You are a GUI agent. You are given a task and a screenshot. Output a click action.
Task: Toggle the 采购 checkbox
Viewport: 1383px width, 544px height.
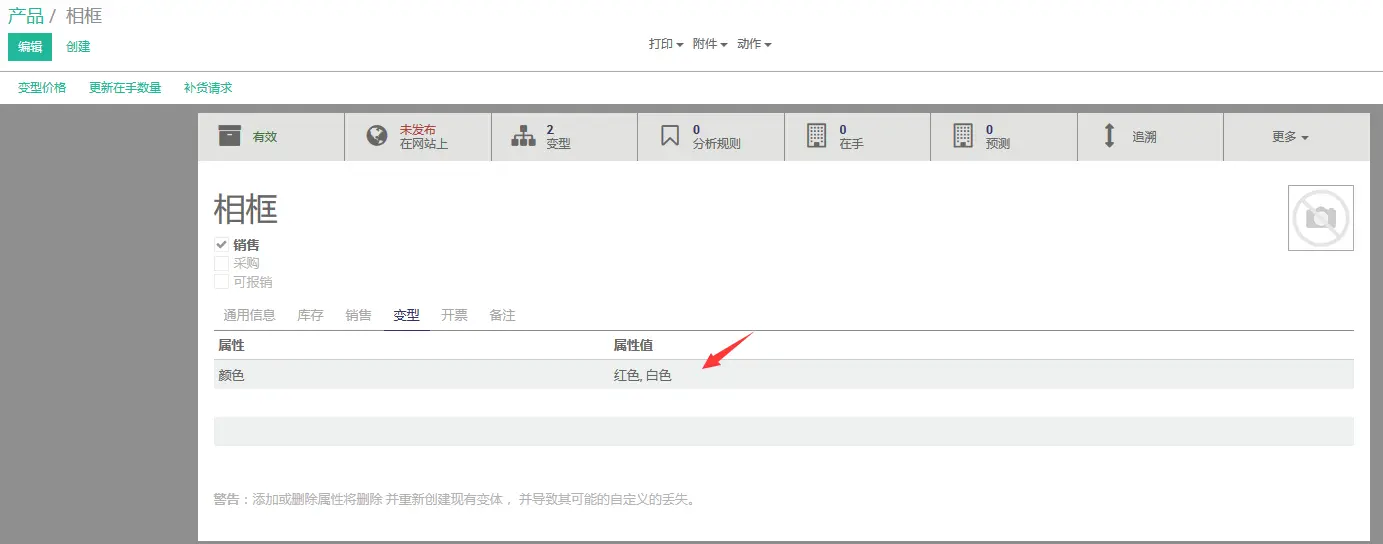[222, 263]
